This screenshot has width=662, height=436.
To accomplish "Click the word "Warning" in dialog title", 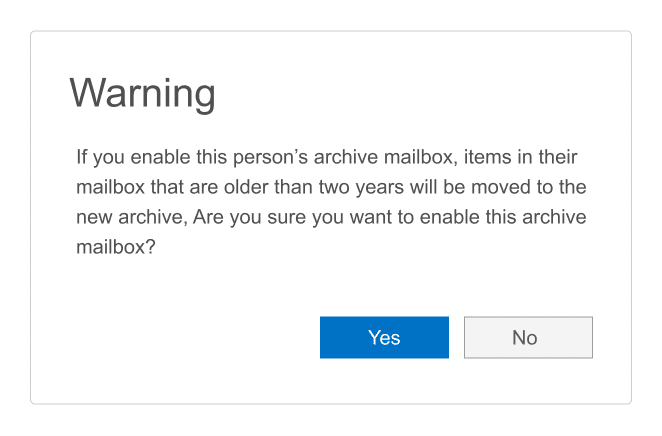I will pos(142,93).
